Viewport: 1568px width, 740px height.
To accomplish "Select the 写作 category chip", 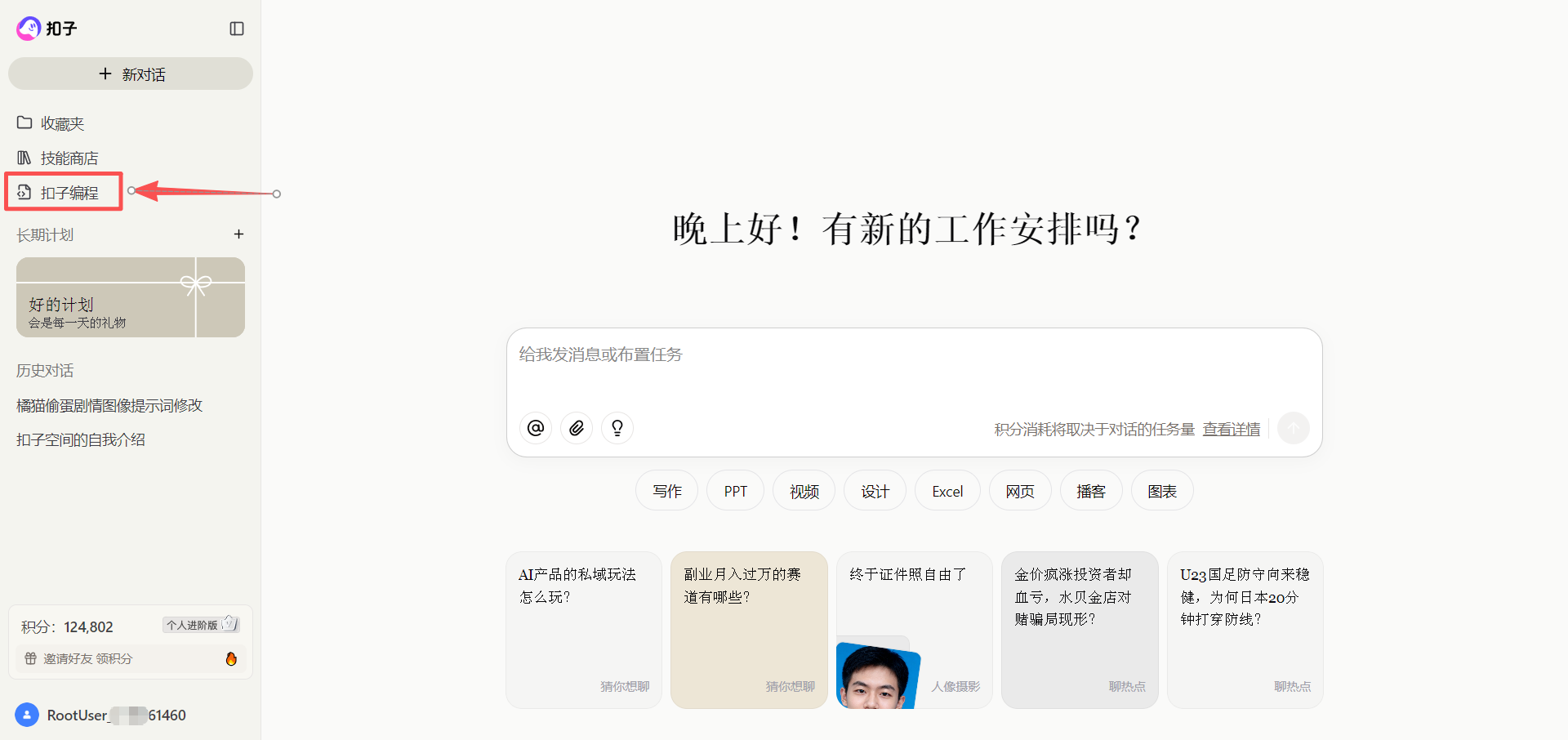I will click(666, 490).
